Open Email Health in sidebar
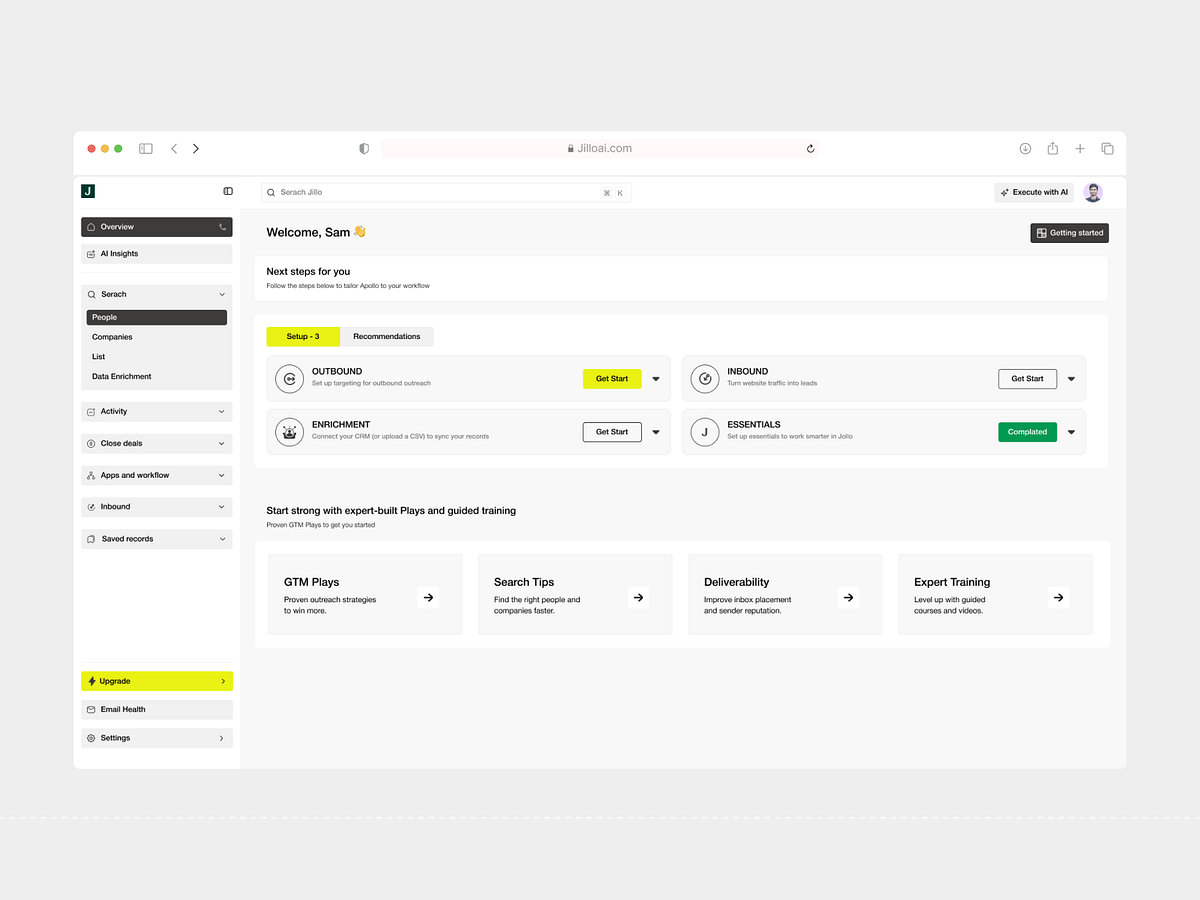The width and height of the screenshot is (1200, 900). 157,709
